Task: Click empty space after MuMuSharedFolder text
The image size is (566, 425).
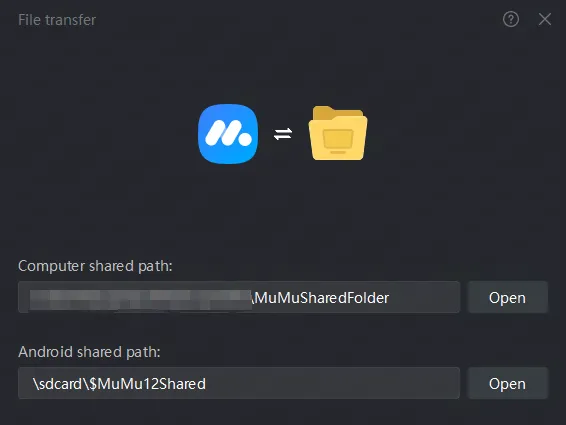Action: (x=424, y=298)
